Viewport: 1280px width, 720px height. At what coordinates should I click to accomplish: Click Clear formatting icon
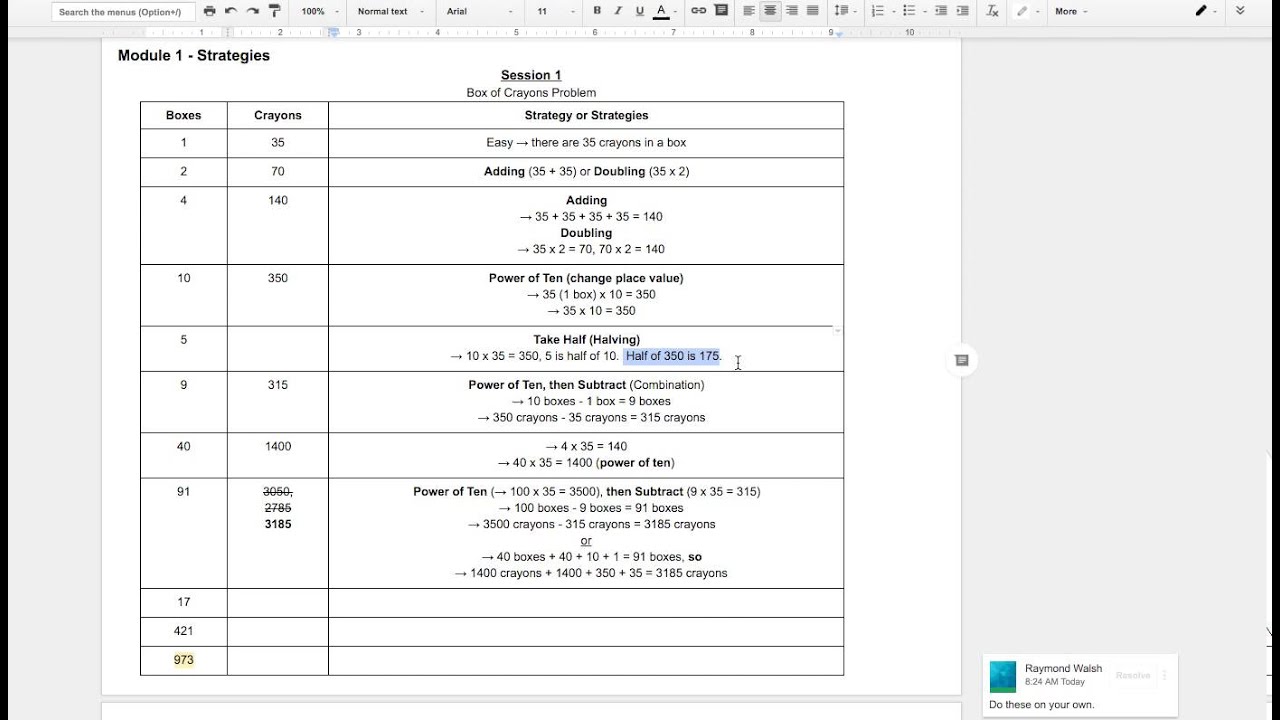[x=992, y=11]
